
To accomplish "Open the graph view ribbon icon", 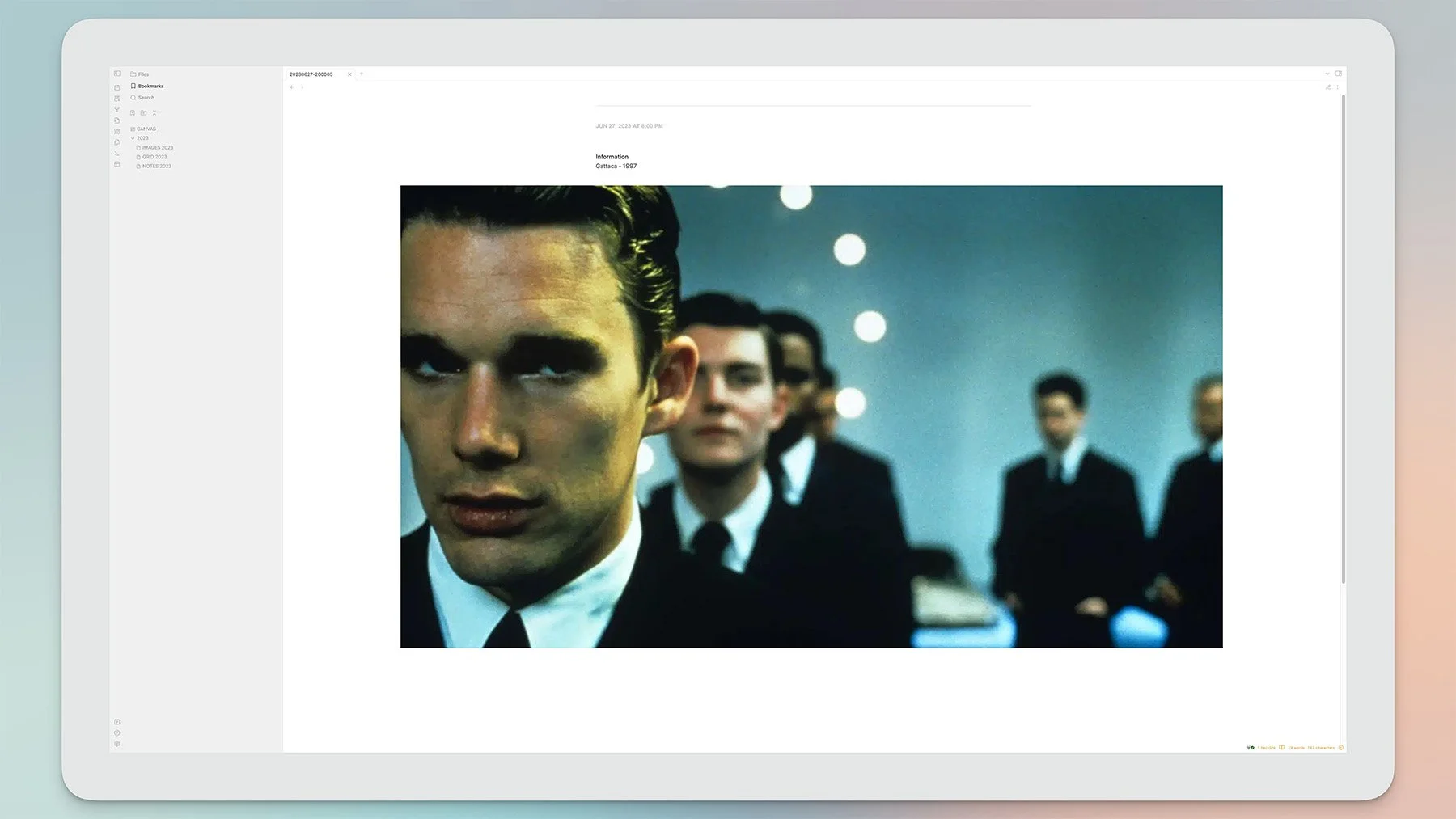I will coord(117,109).
